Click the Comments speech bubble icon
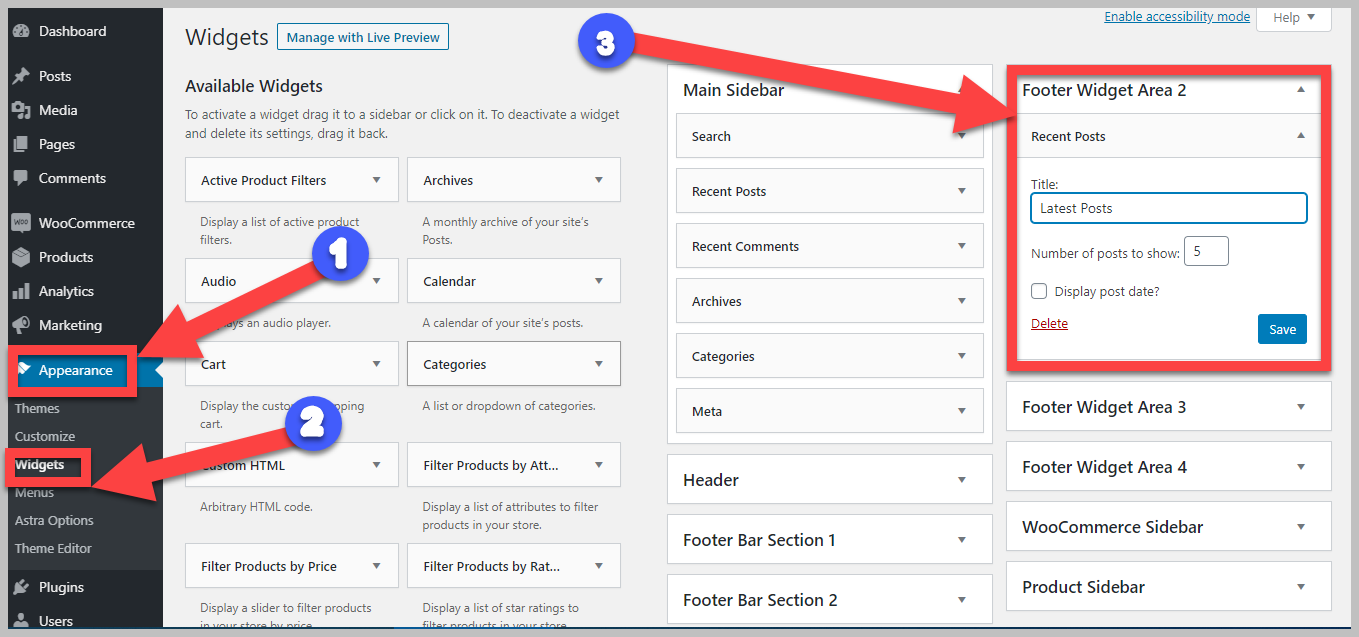Screen dimensions: 1359x637 click(21, 178)
